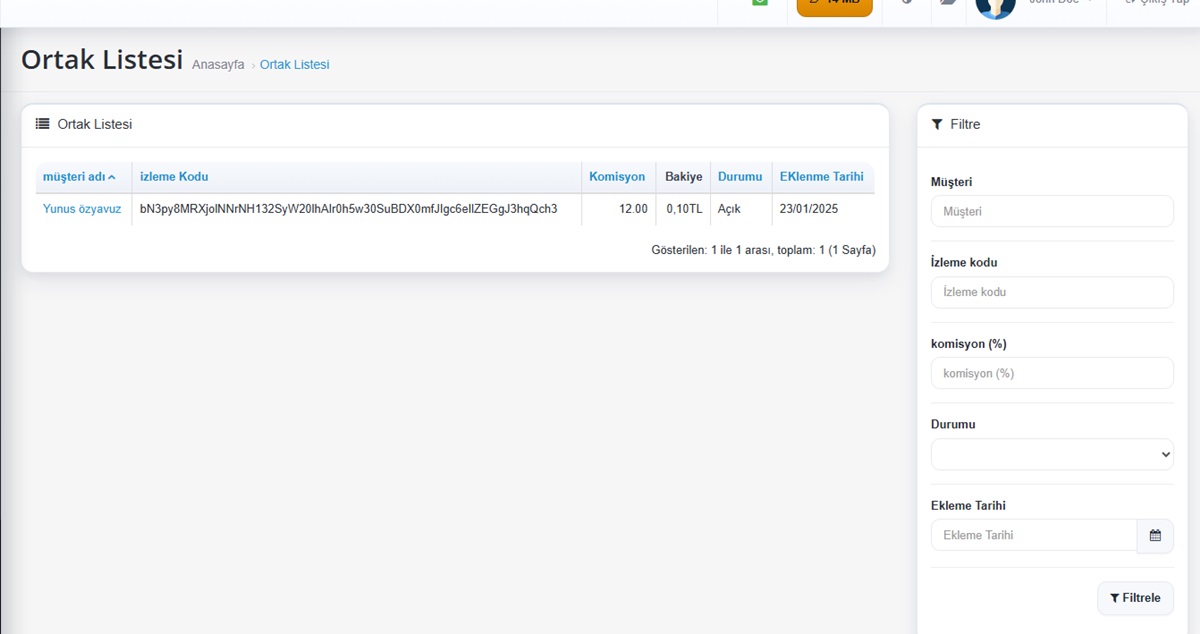Open the Durumu dropdown in filter
The image size is (1200, 634).
coord(1052,454)
